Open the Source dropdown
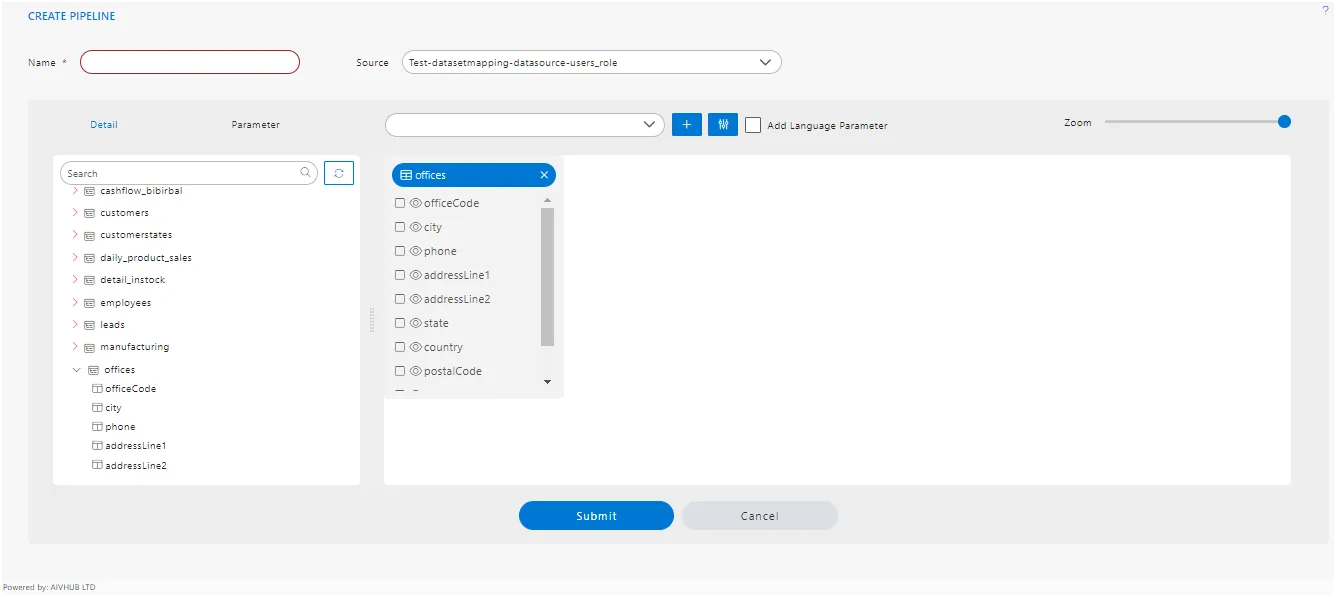 point(591,62)
